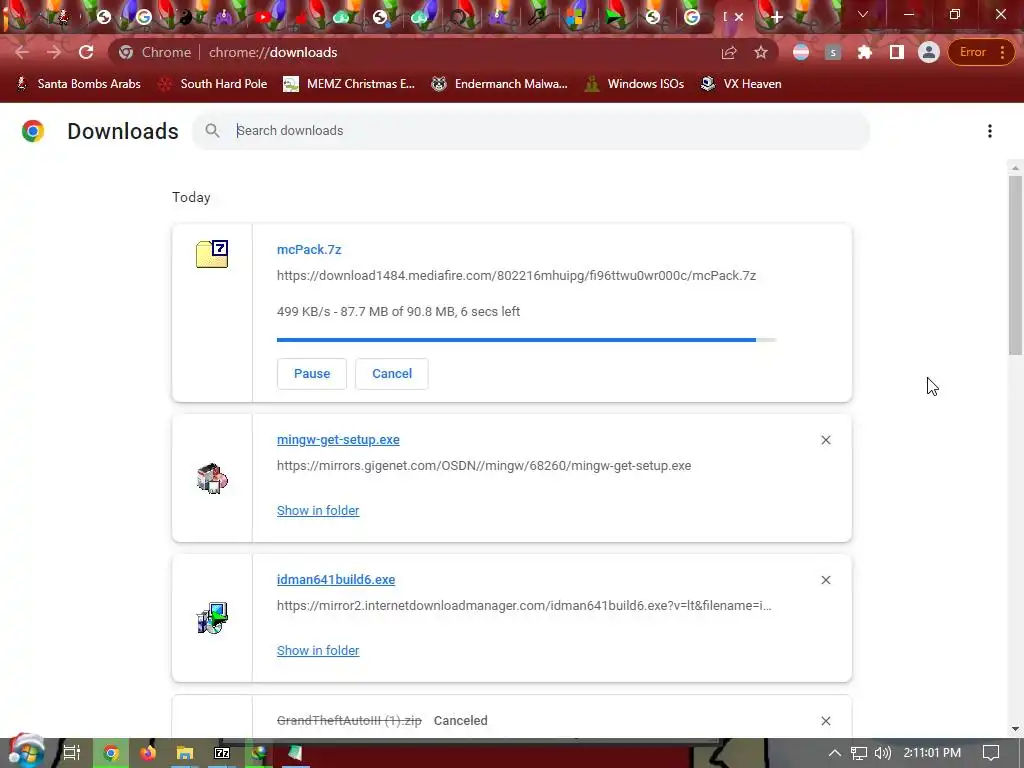Open MEMZ Christmas bookmark
Image resolution: width=1024 pixels, height=768 pixels.
click(x=349, y=84)
